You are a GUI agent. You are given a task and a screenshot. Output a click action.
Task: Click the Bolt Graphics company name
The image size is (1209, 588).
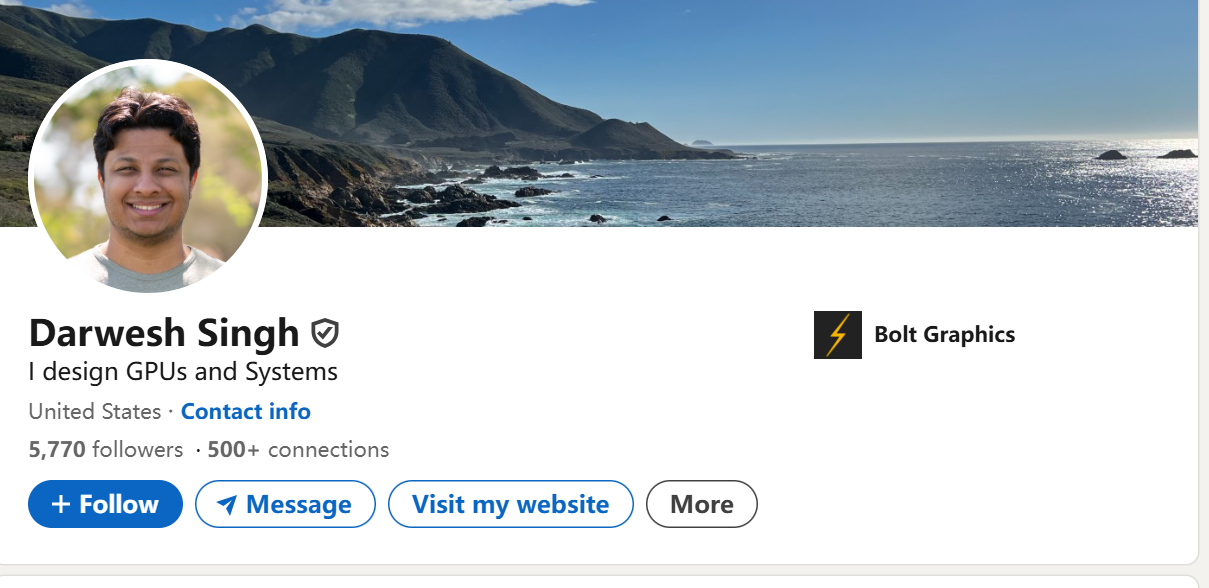click(x=944, y=335)
